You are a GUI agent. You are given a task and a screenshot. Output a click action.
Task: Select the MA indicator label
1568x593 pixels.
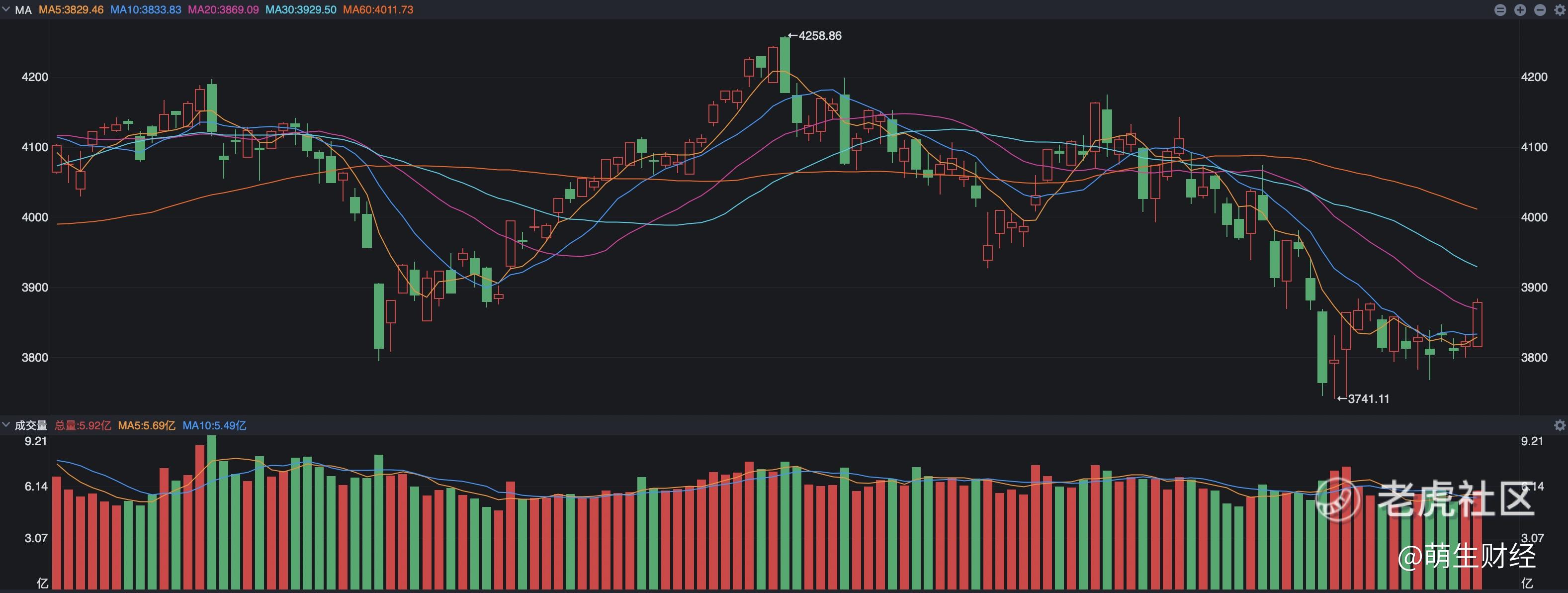point(23,10)
